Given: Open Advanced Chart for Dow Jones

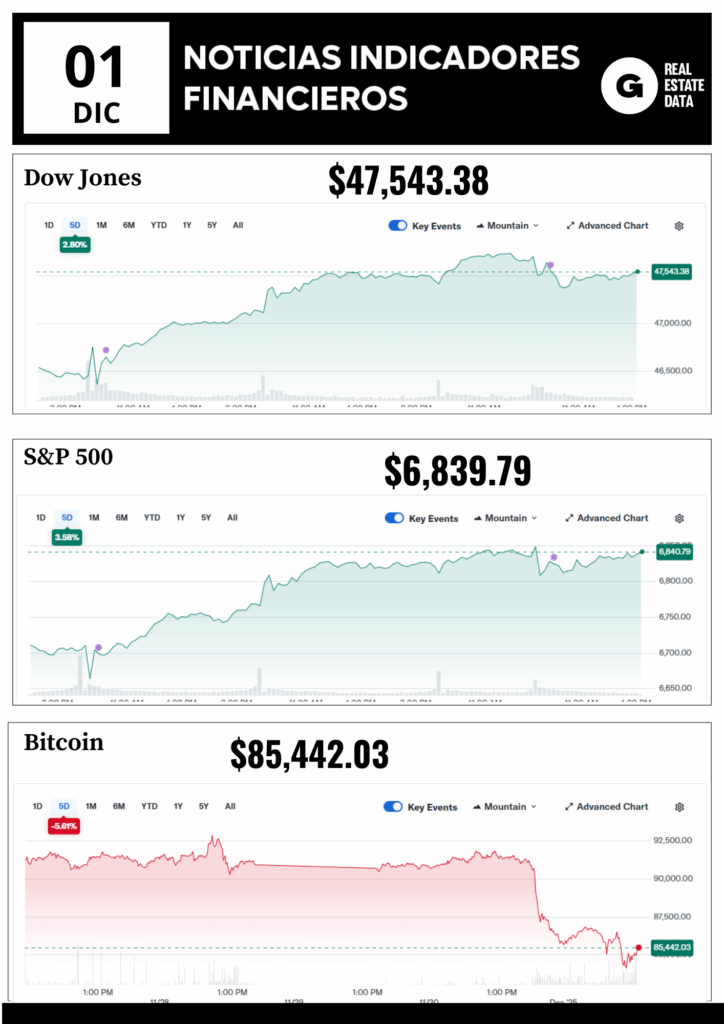Looking at the screenshot, I should [x=607, y=226].
